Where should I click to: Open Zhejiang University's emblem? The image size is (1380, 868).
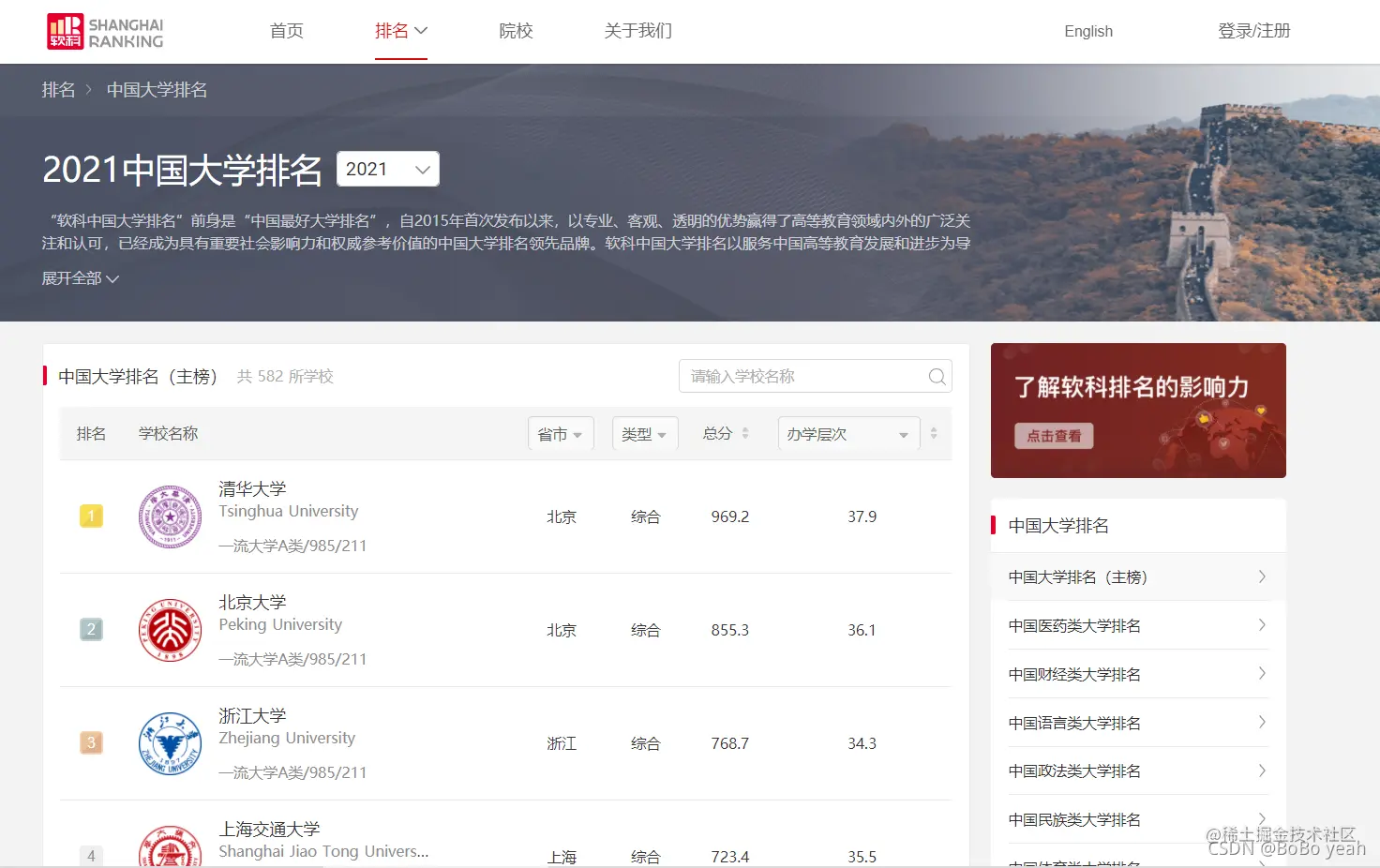(170, 743)
